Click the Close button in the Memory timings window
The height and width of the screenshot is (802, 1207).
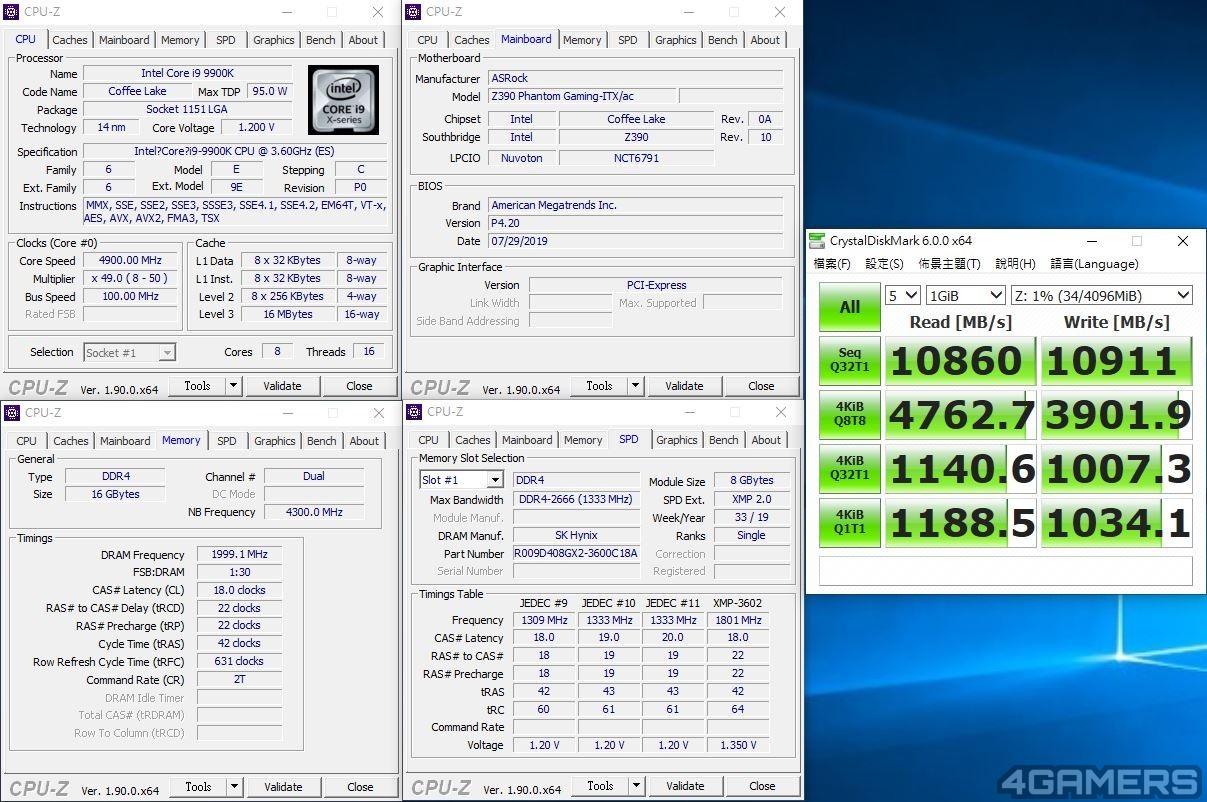360,787
